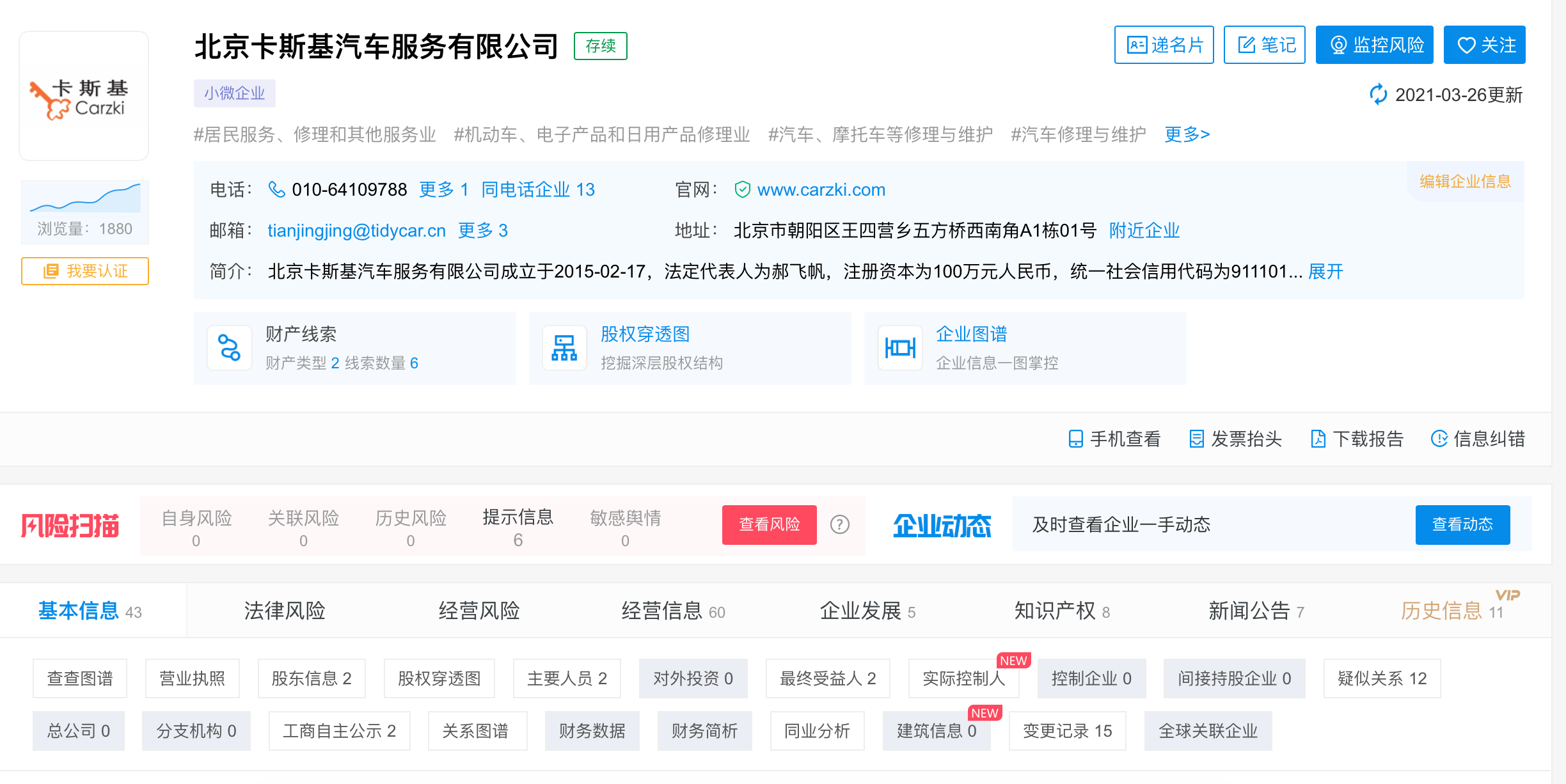Screen dimensions: 1566x784
Task: Open the 企业图谱 diagram icon
Action: 899,348
